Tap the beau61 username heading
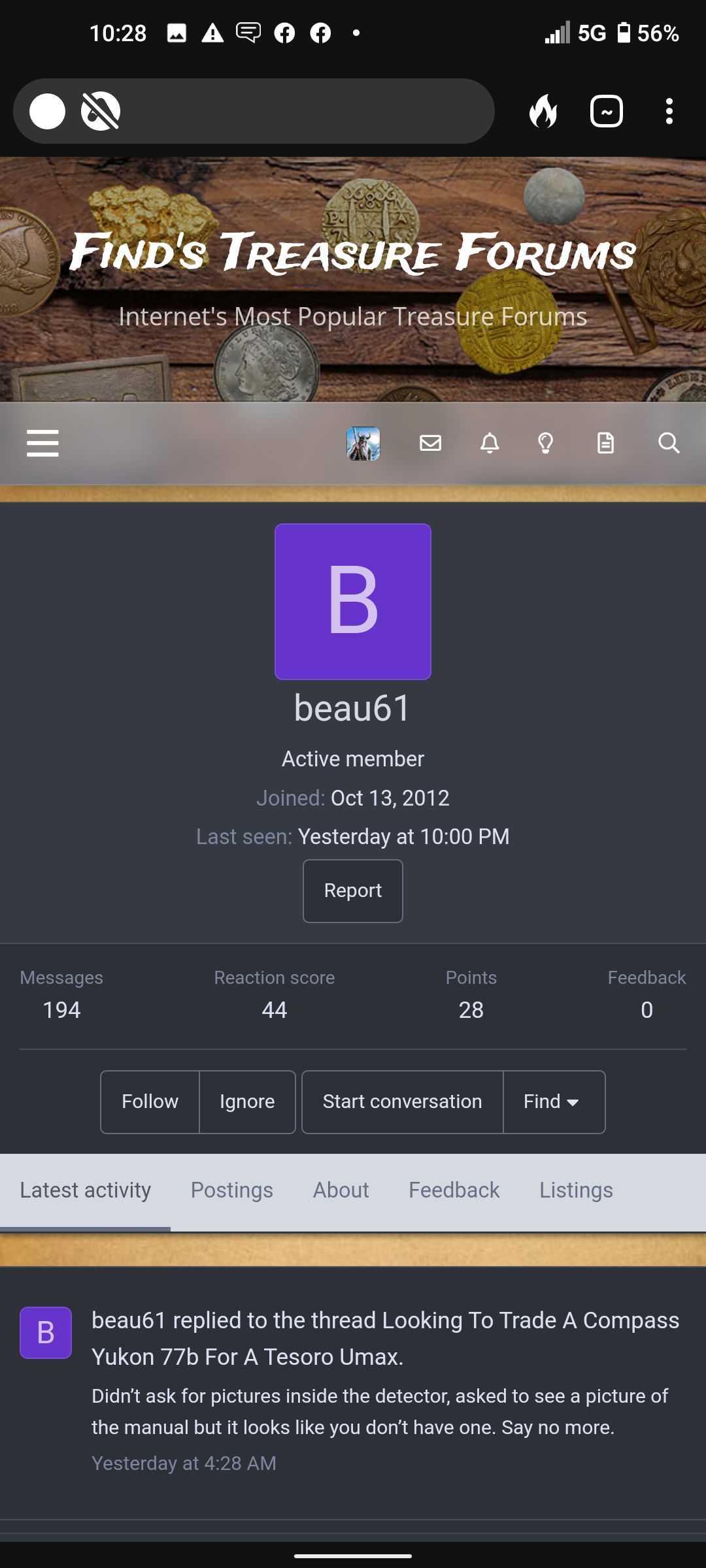This screenshot has width=706, height=1568. [x=353, y=708]
